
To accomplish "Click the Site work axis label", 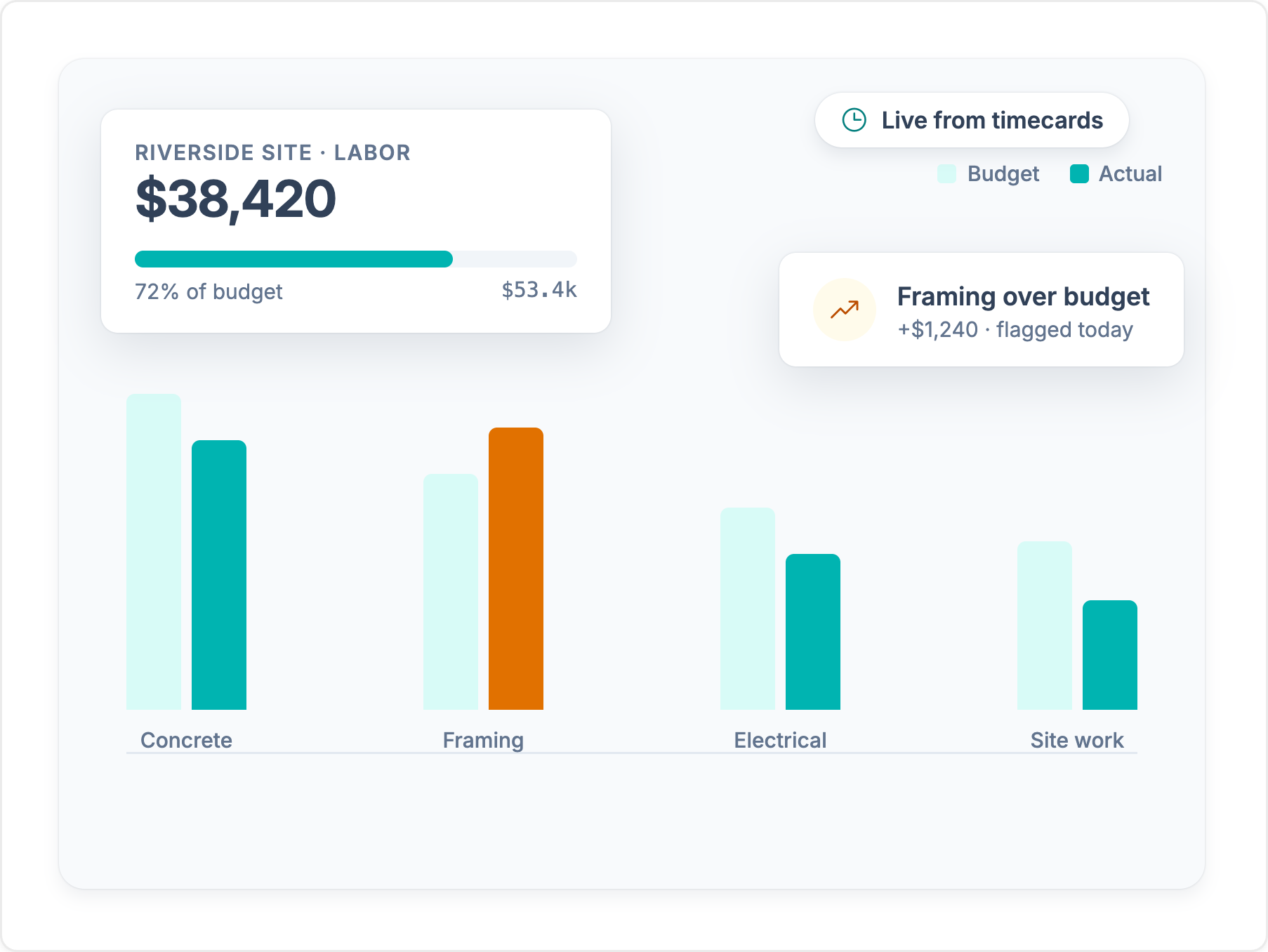I will point(1077,740).
